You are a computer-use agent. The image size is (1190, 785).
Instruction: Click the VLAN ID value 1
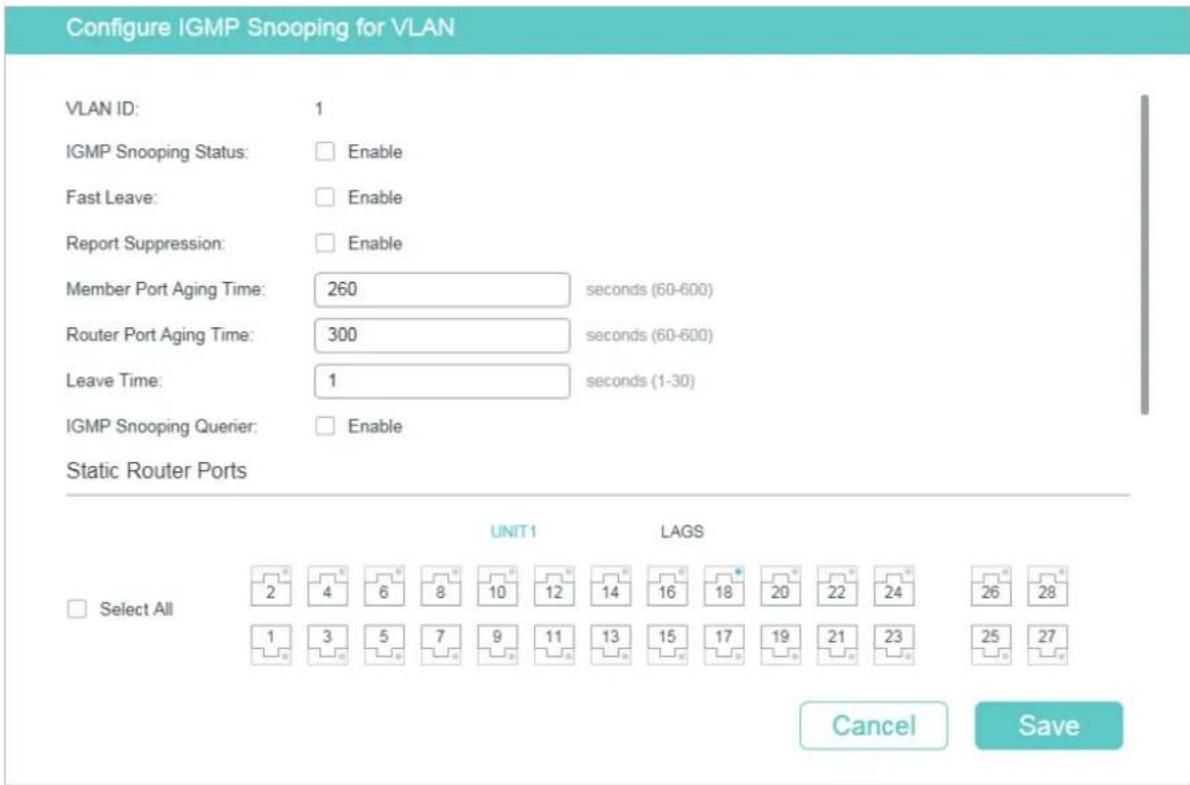click(319, 109)
